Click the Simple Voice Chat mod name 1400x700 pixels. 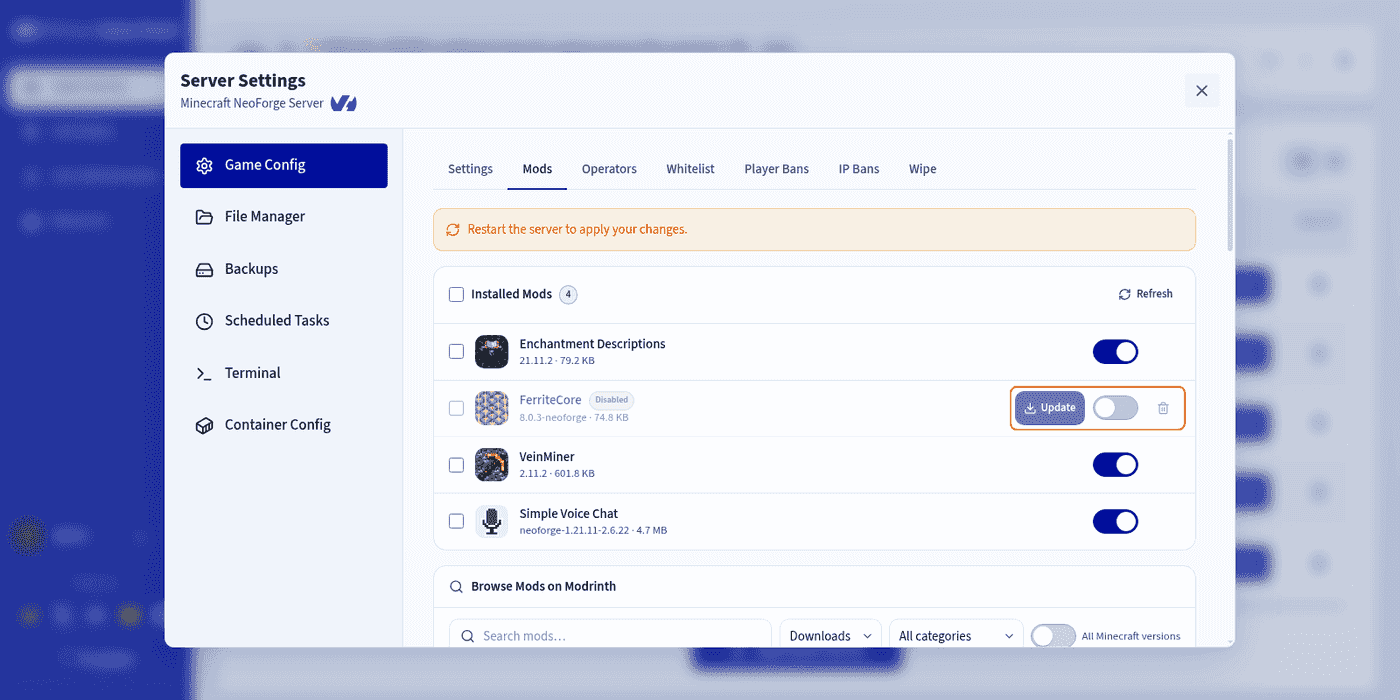pyautogui.click(x=569, y=514)
